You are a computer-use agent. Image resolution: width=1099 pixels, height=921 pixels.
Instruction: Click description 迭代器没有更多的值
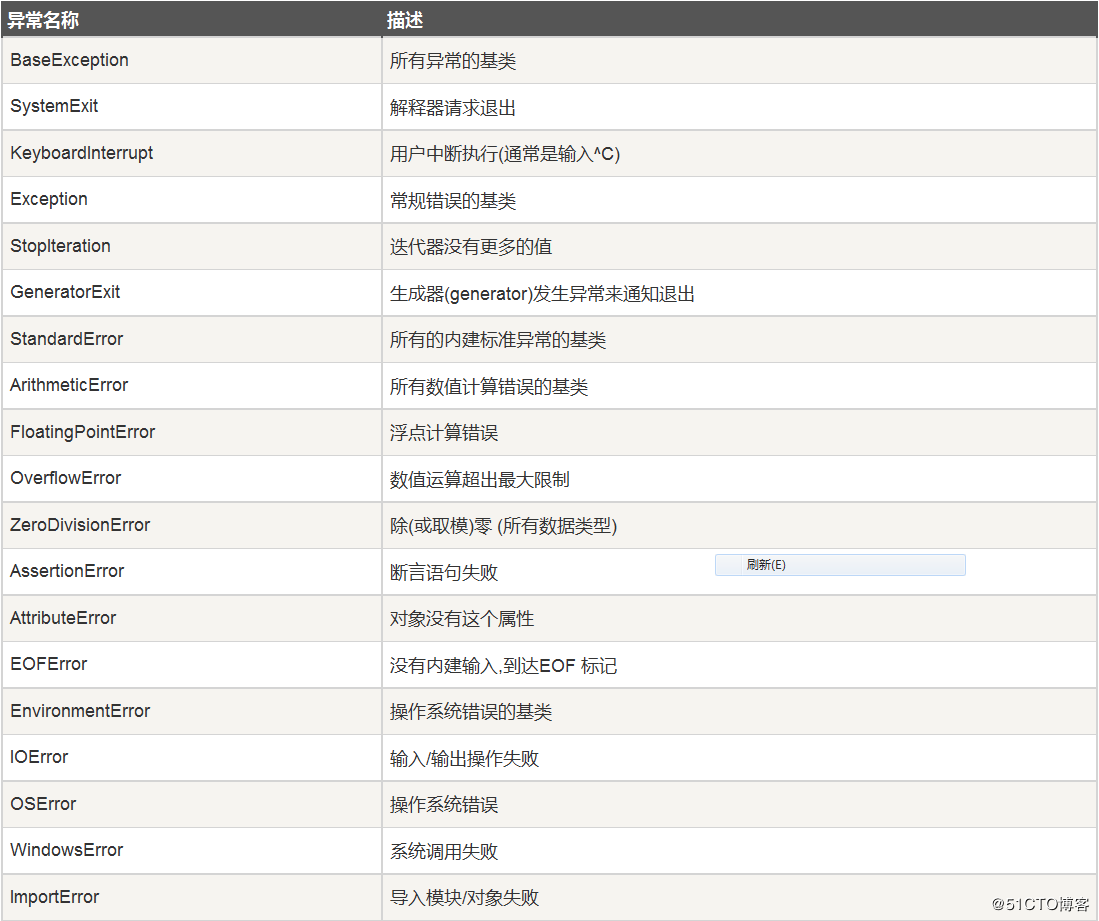tap(471, 247)
